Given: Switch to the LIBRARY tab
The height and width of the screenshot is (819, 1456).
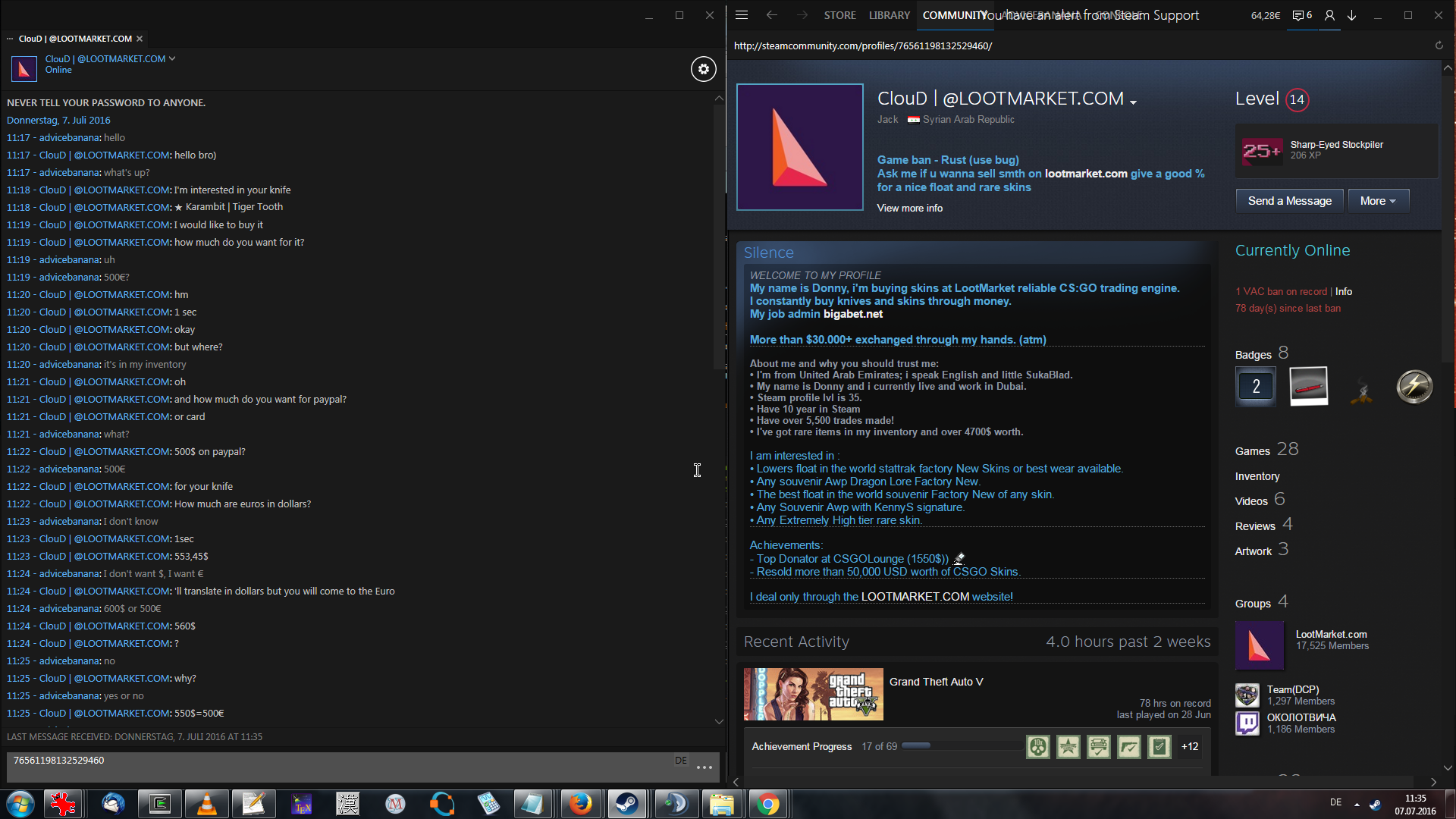Looking at the screenshot, I should click(x=889, y=15).
